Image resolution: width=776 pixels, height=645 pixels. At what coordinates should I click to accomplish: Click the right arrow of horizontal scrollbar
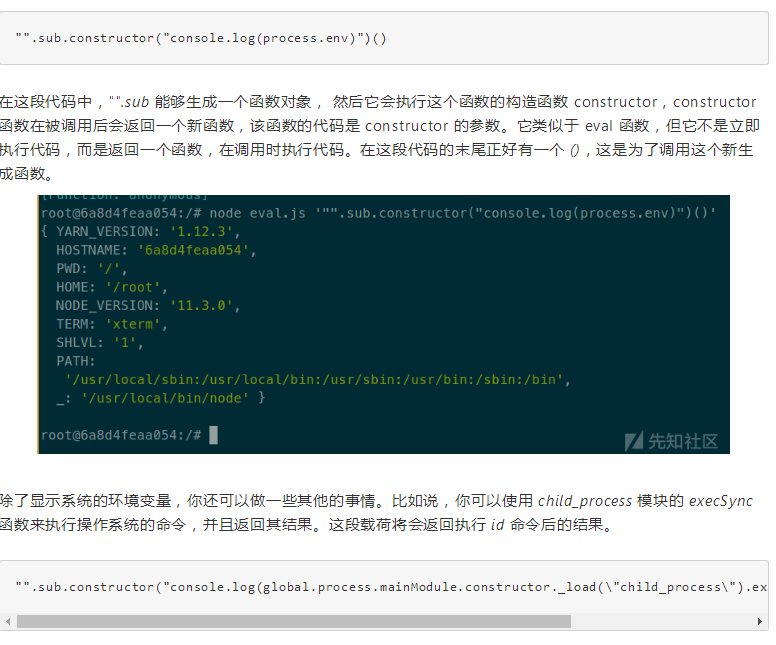click(761, 621)
